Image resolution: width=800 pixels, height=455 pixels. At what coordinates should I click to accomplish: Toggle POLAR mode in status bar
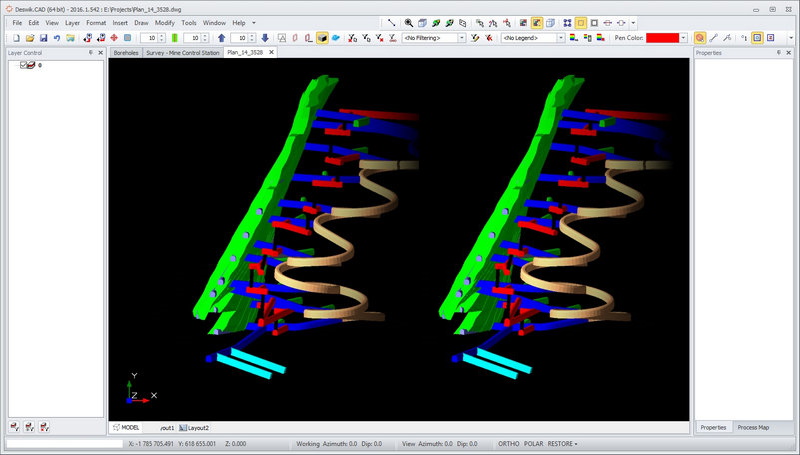coord(535,443)
